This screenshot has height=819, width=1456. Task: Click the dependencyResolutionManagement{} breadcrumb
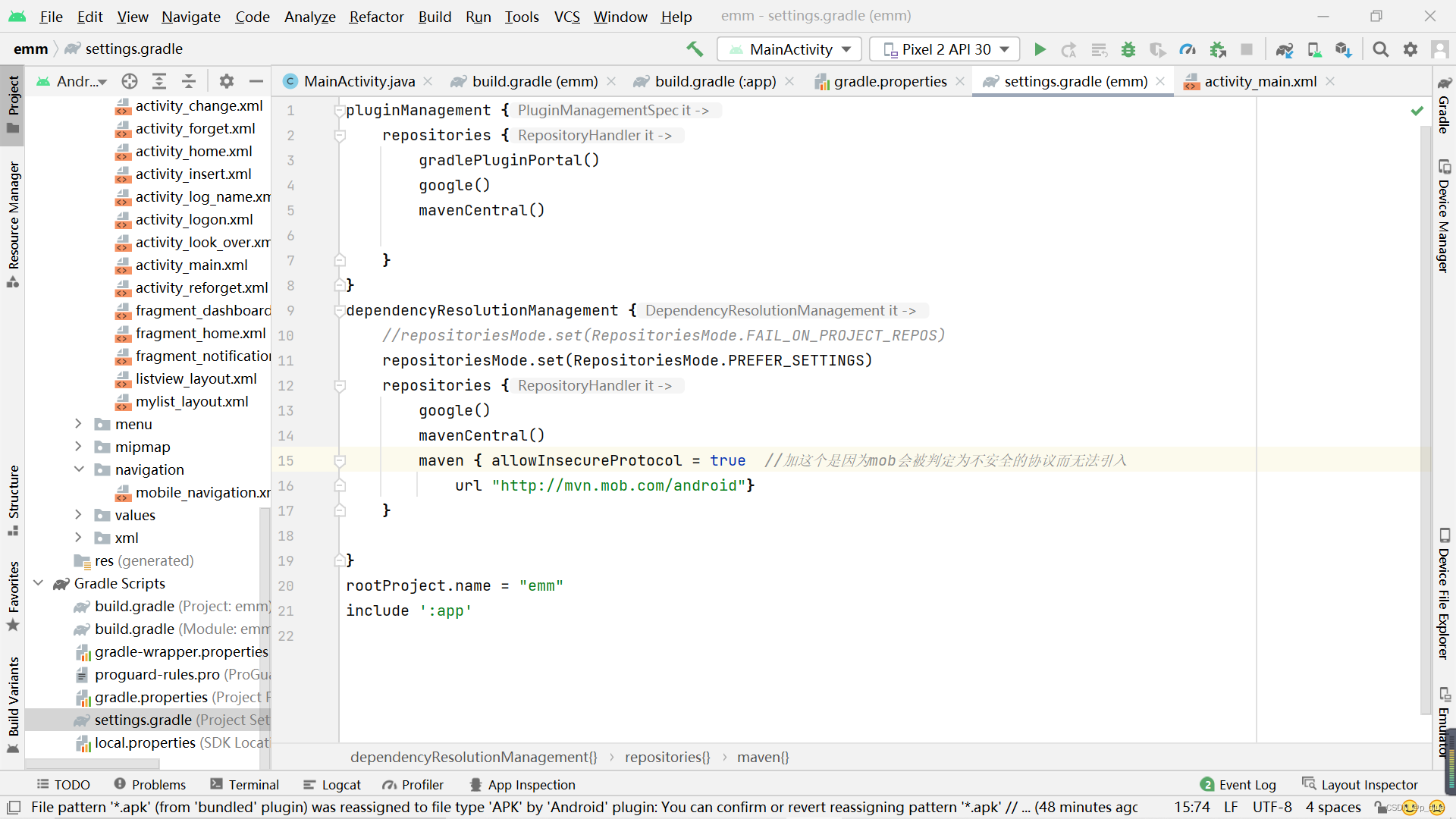(x=473, y=757)
